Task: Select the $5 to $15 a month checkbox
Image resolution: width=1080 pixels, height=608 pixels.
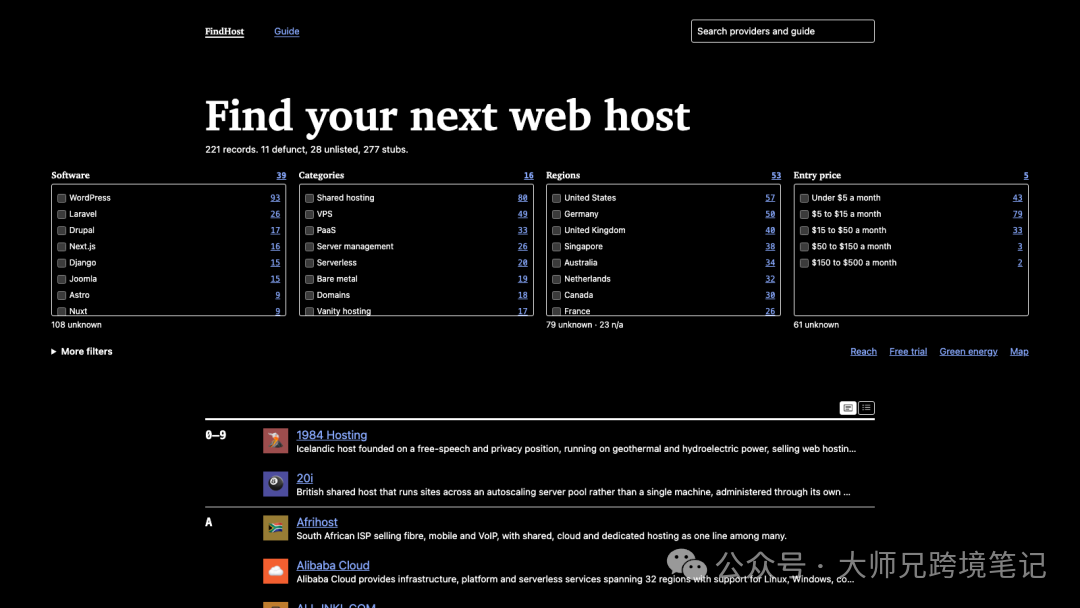Action: click(804, 215)
